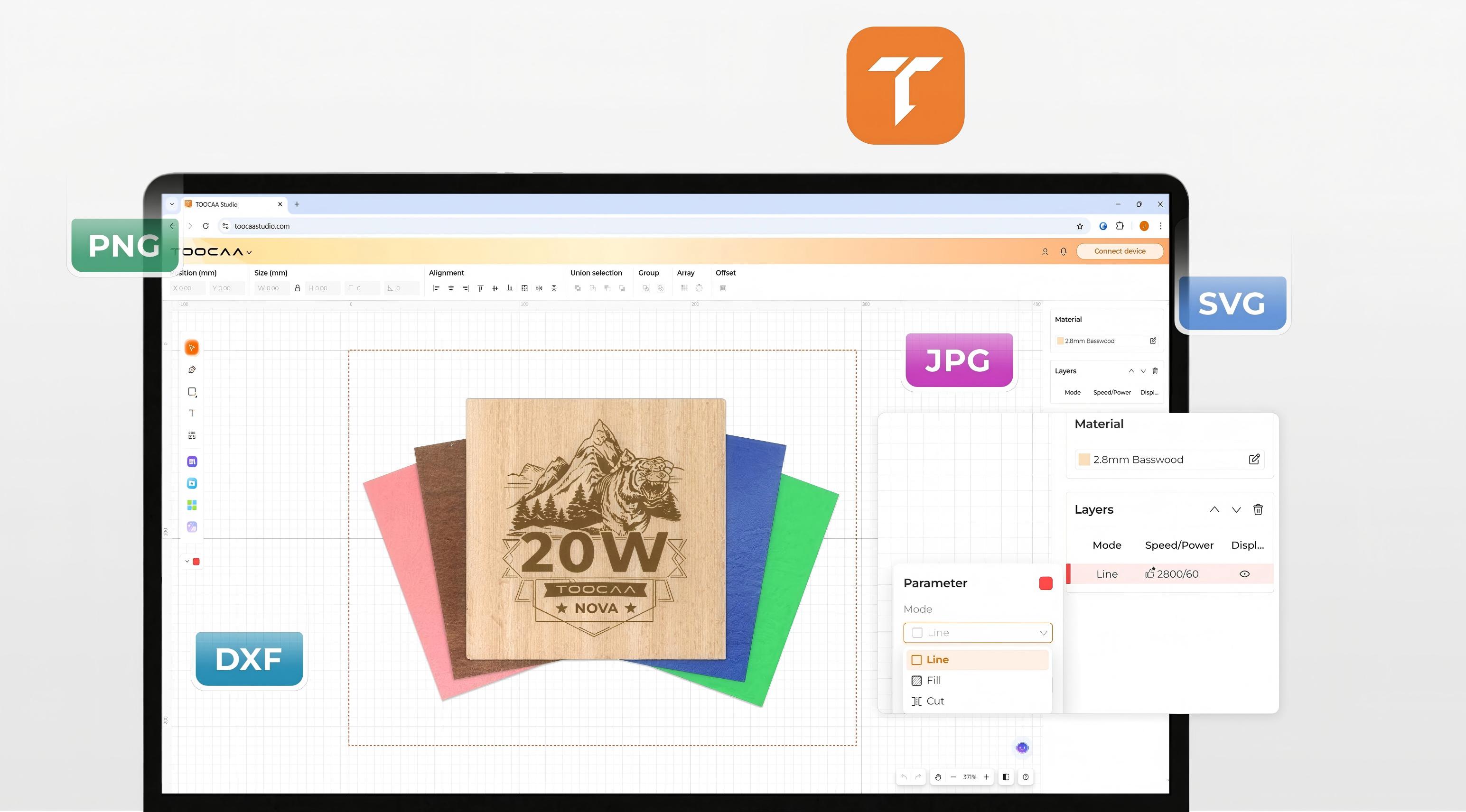Viewport: 1466px width, 812px height.
Task: Choose Fill from the Mode list
Action: pyautogui.click(x=978, y=680)
